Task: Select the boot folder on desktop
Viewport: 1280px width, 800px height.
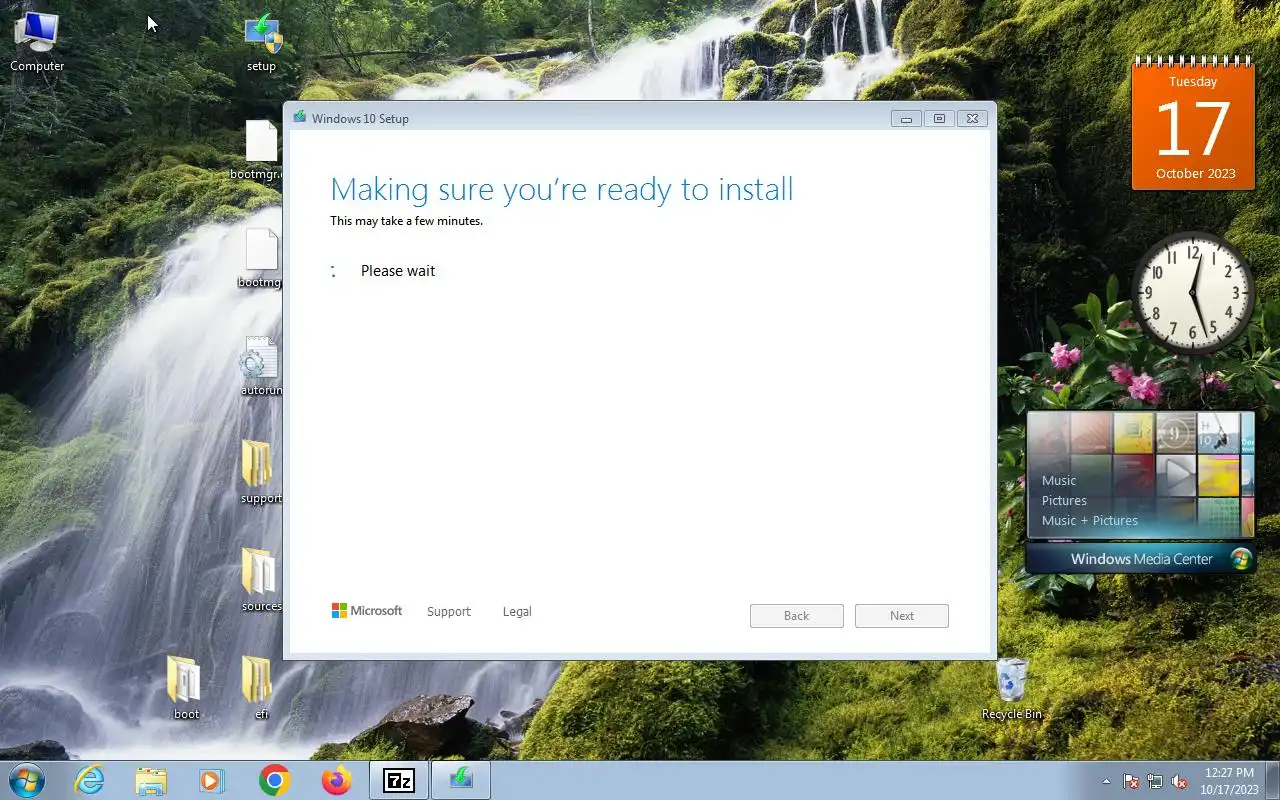Action: click(186, 689)
